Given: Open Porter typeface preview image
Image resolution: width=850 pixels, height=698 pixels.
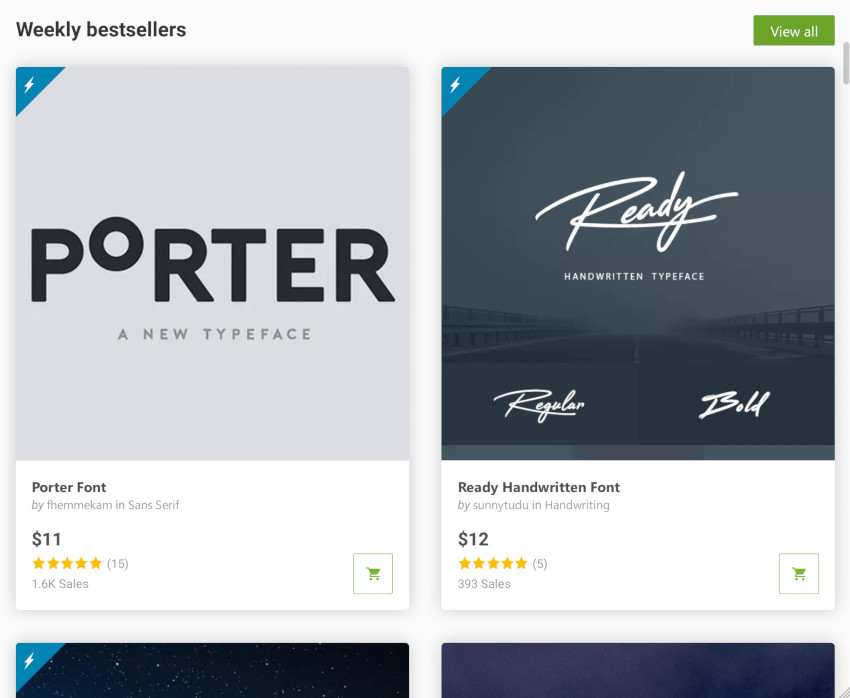Looking at the screenshot, I should tap(212, 263).
